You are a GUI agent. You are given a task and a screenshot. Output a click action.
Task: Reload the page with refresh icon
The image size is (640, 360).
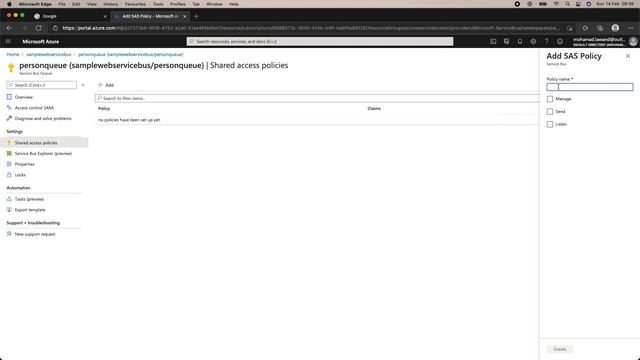38,28
